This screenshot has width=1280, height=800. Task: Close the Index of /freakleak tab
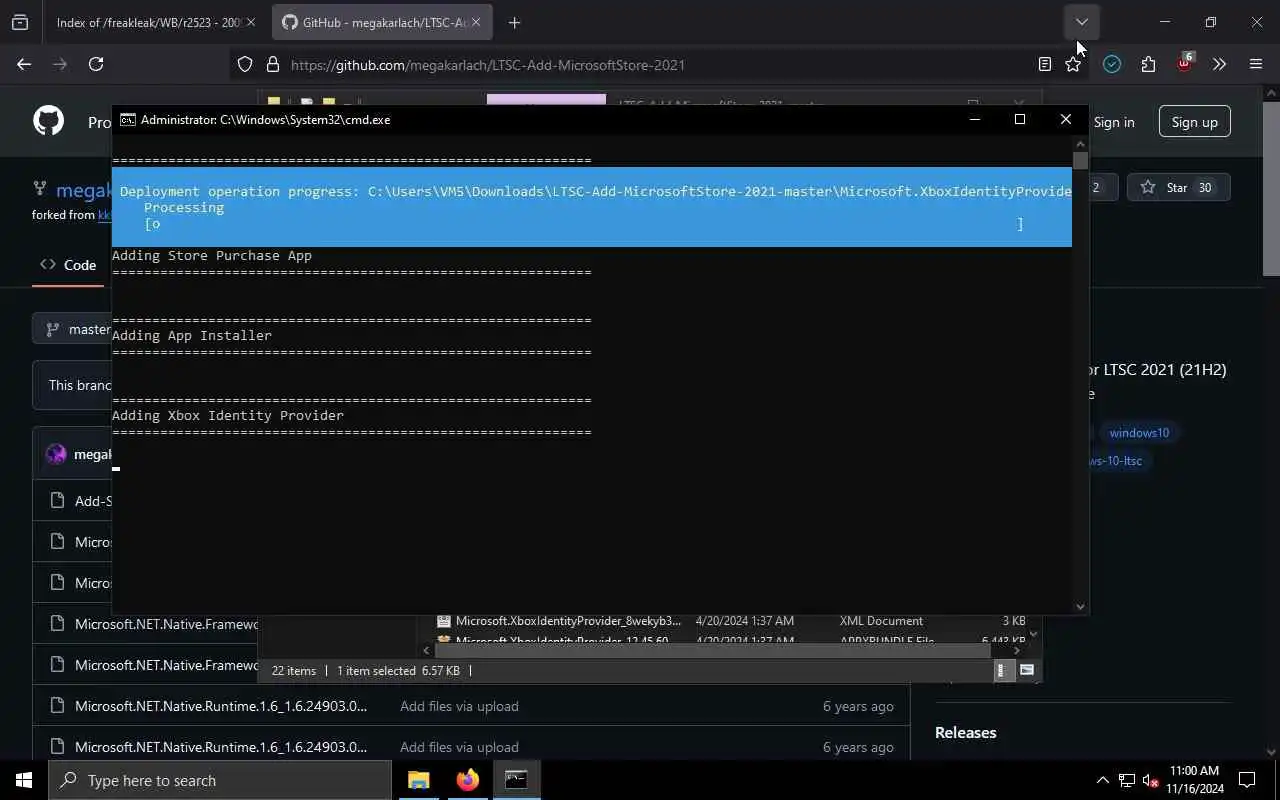(x=251, y=22)
